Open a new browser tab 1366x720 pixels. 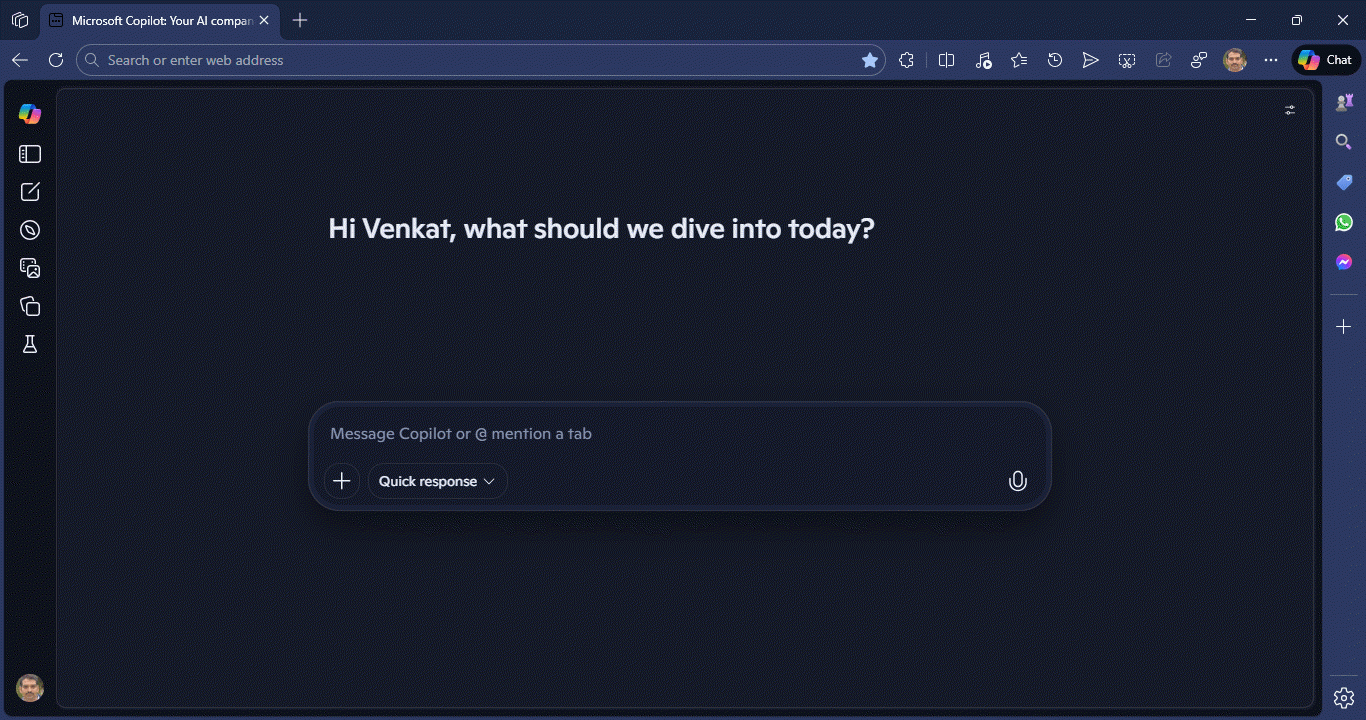[300, 20]
